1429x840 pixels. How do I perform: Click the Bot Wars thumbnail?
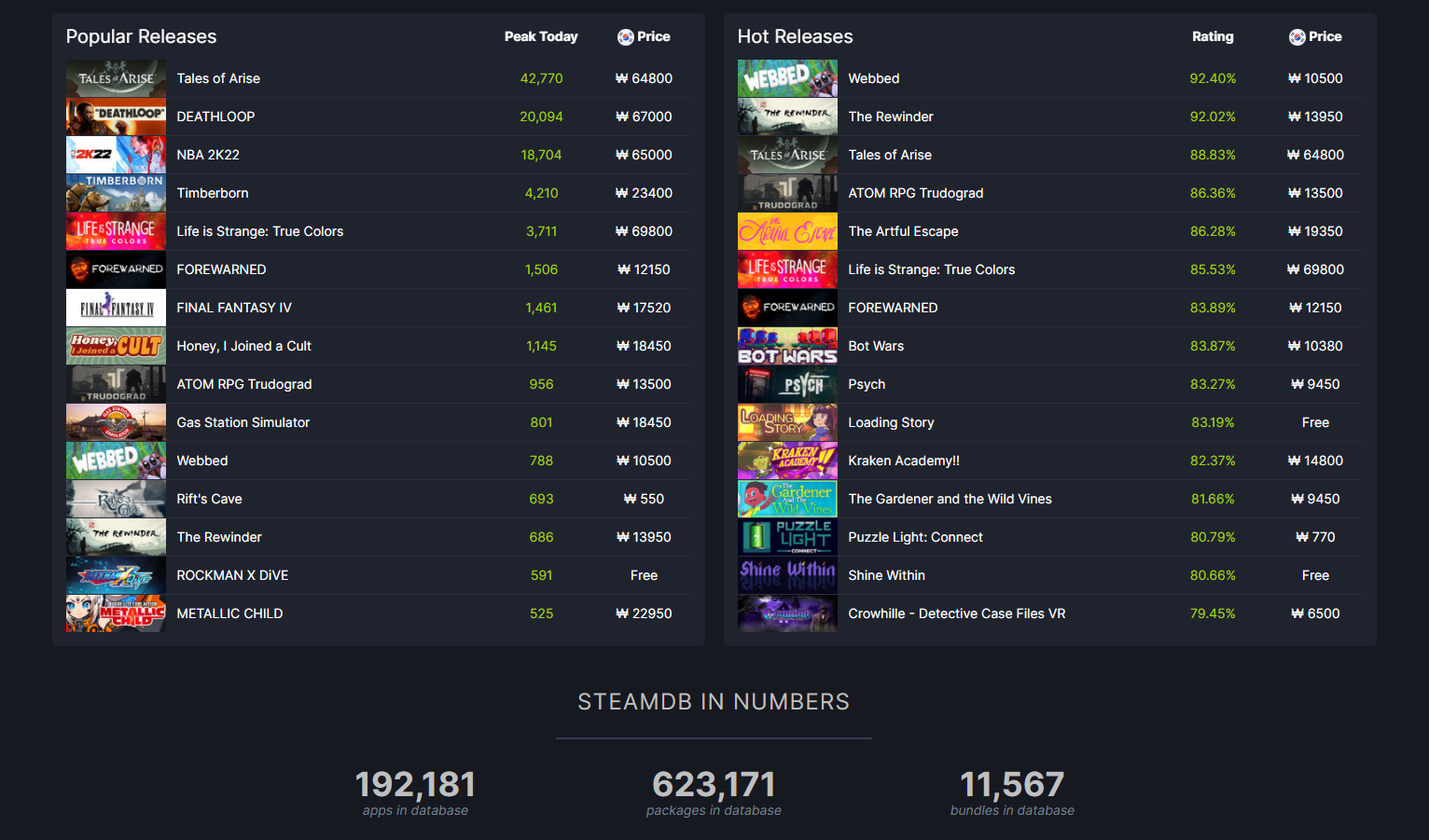click(787, 346)
